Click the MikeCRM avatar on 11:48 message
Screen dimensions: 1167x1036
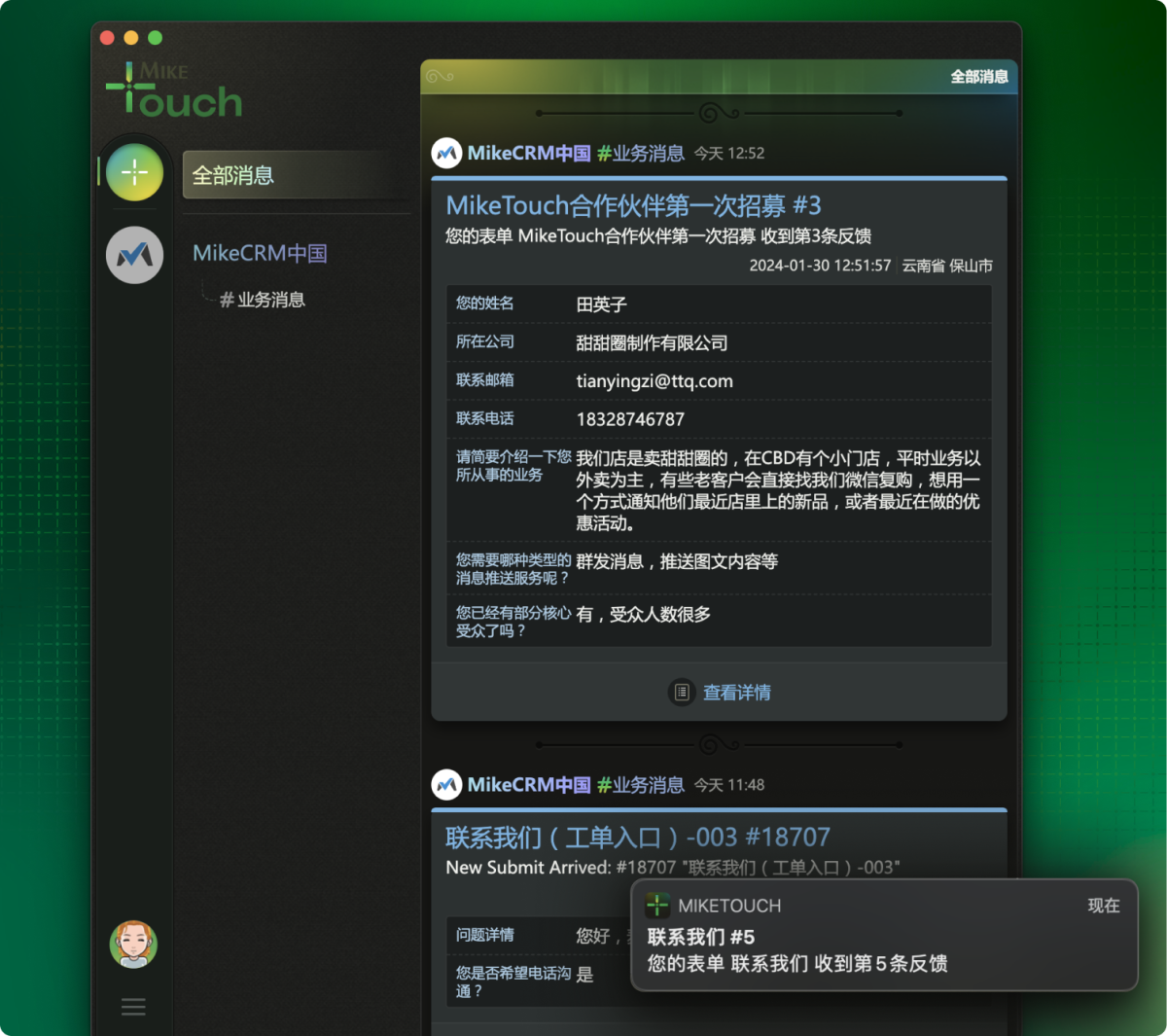tap(446, 784)
